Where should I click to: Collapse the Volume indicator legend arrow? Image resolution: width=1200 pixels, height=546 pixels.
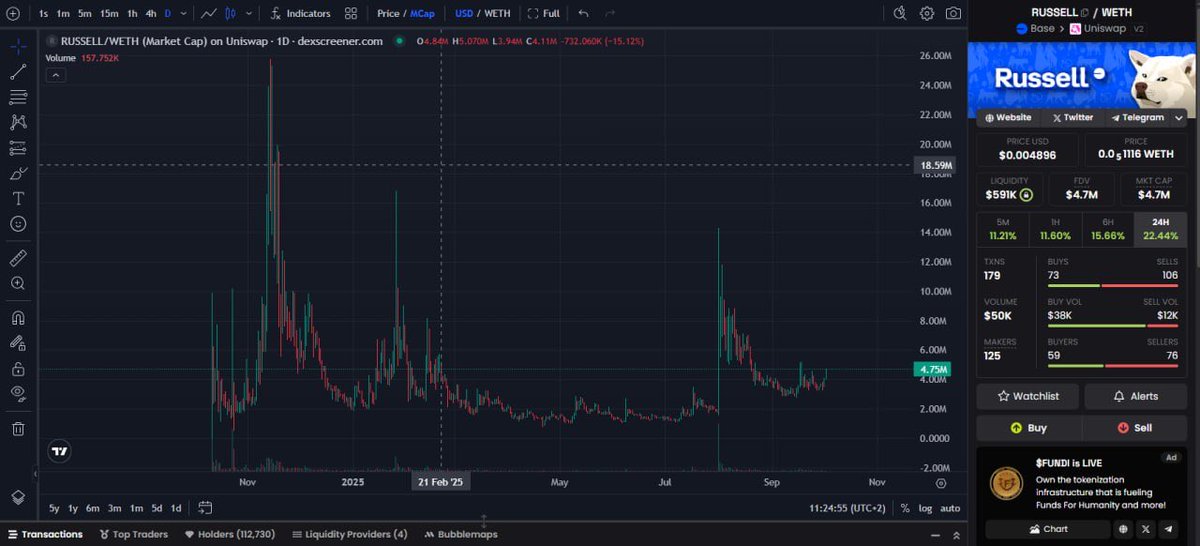coord(56,75)
